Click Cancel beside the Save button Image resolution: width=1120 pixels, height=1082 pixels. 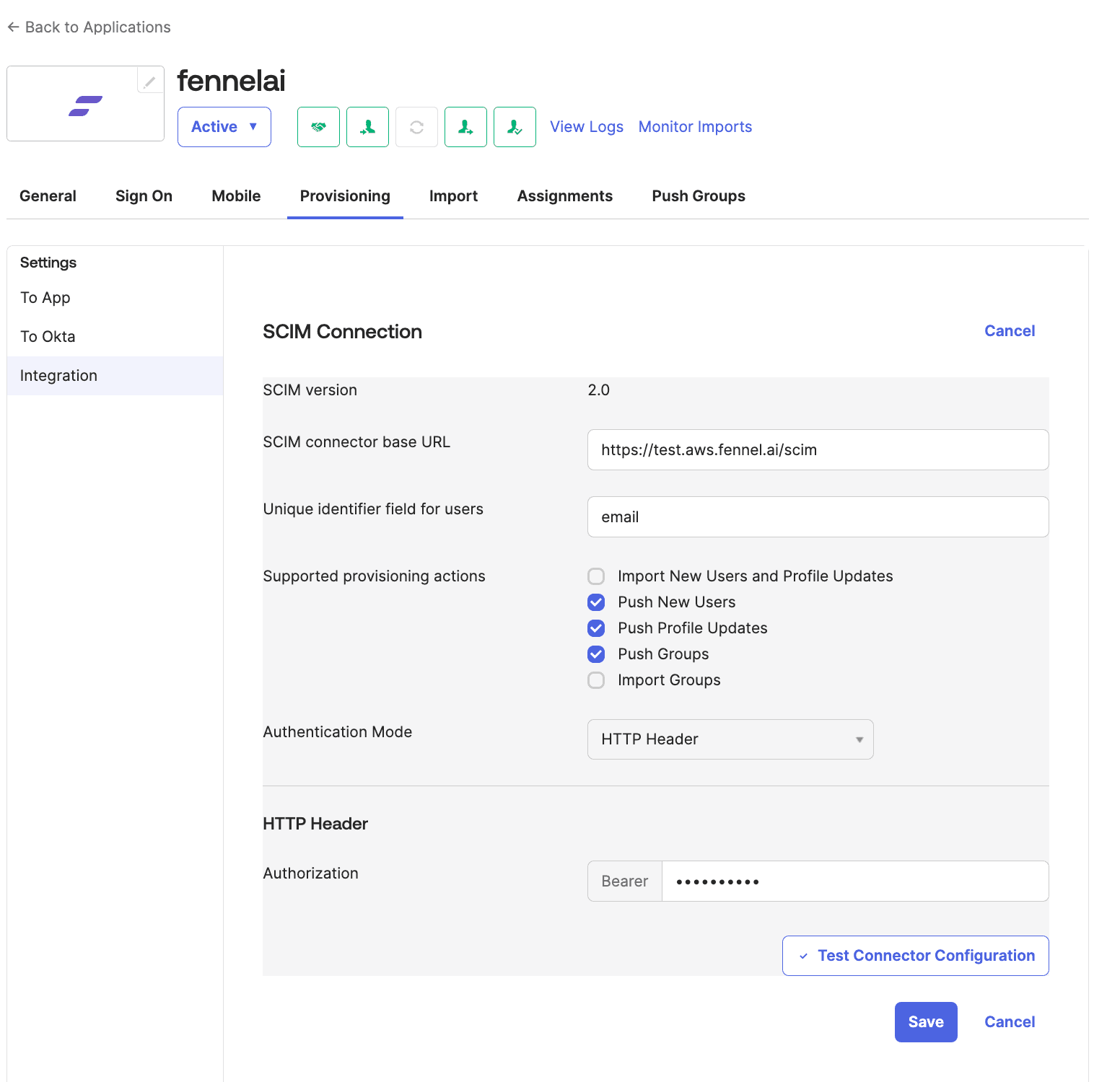point(1010,1022)
